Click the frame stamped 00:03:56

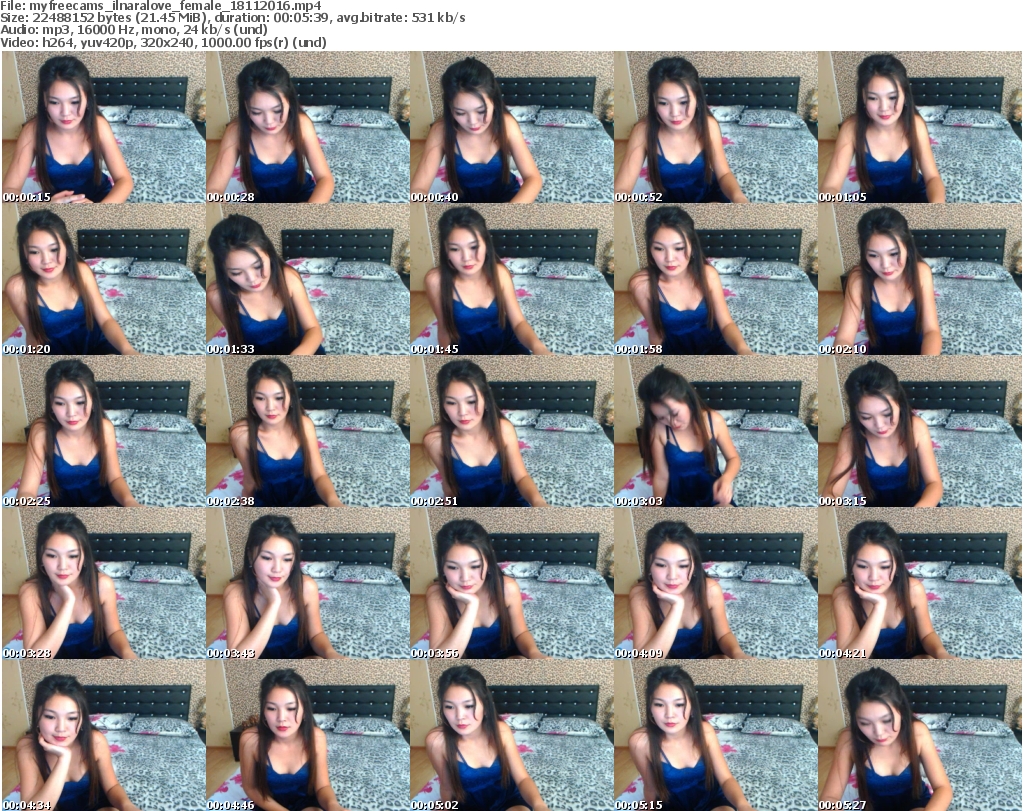(x=512, y=584)
